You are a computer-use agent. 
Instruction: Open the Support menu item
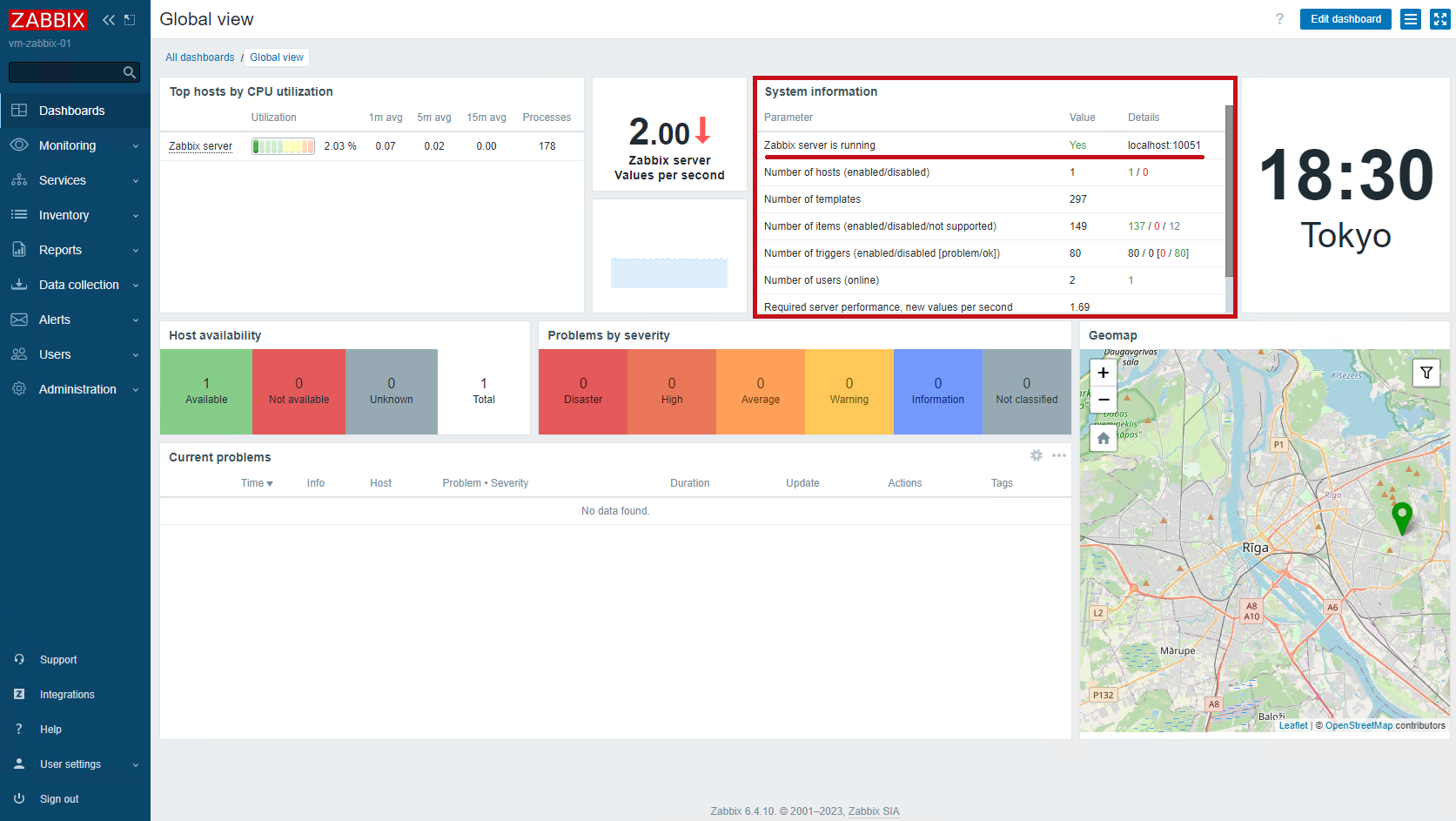click(x=75, y=660)
